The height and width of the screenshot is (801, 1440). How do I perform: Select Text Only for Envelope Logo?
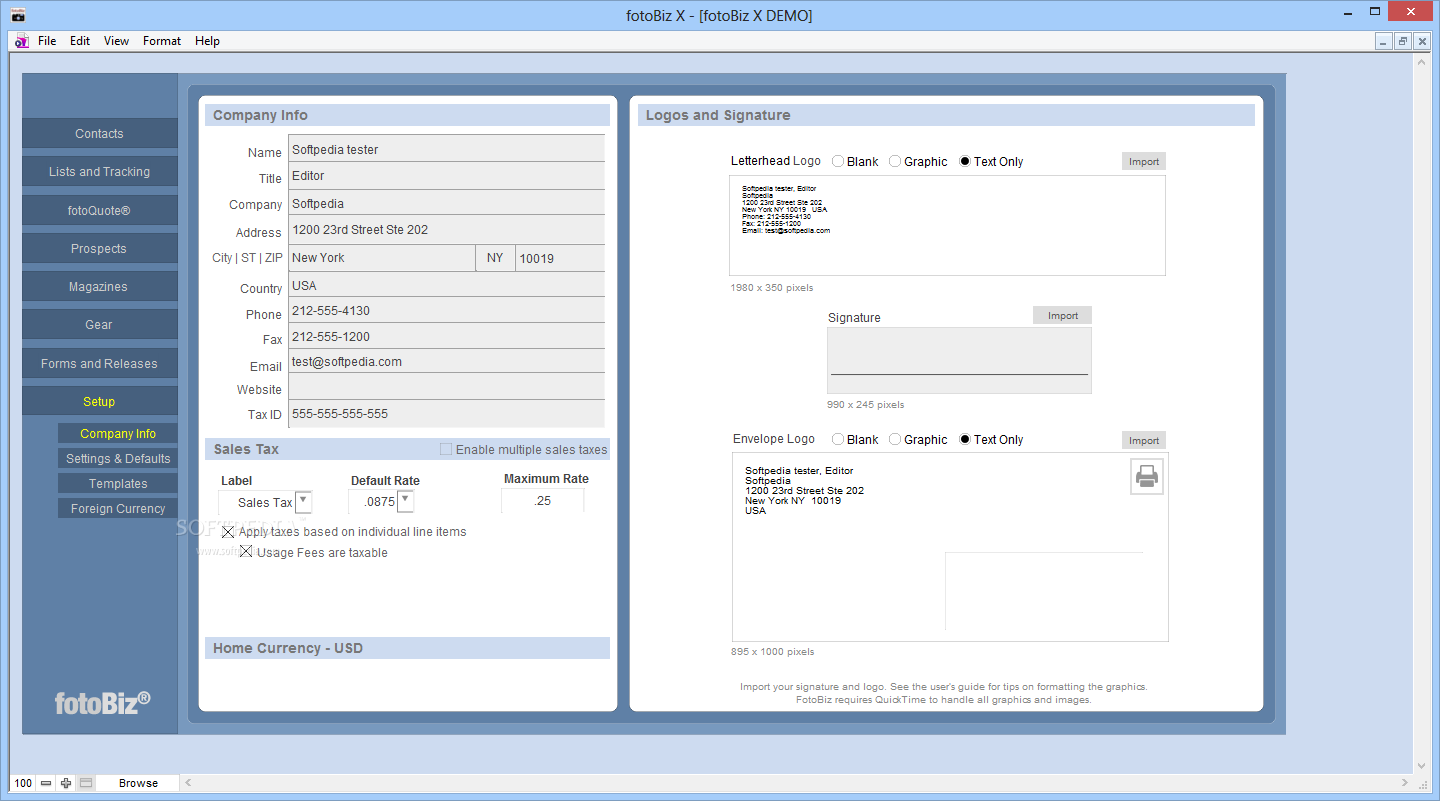tap(965, 439)
